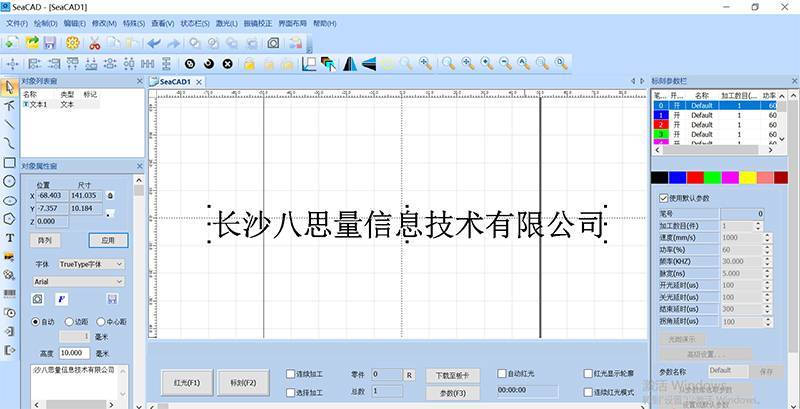800x409 pixels.
Task: Select the 中心距 radio button
Action: tap(101, 322)
